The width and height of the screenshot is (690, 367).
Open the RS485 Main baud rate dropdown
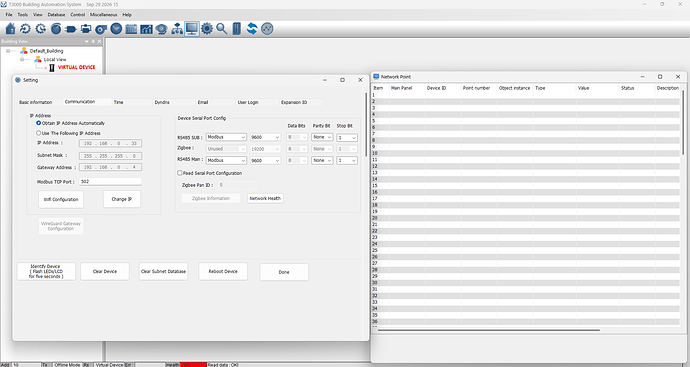265,161
